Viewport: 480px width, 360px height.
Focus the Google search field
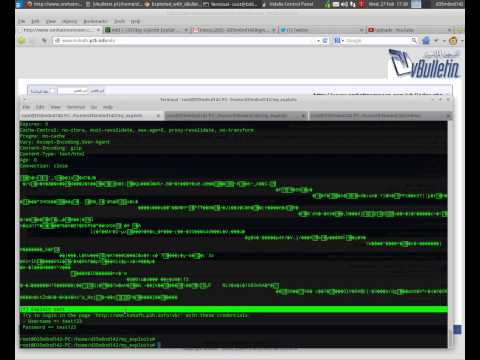click(378, 40)
